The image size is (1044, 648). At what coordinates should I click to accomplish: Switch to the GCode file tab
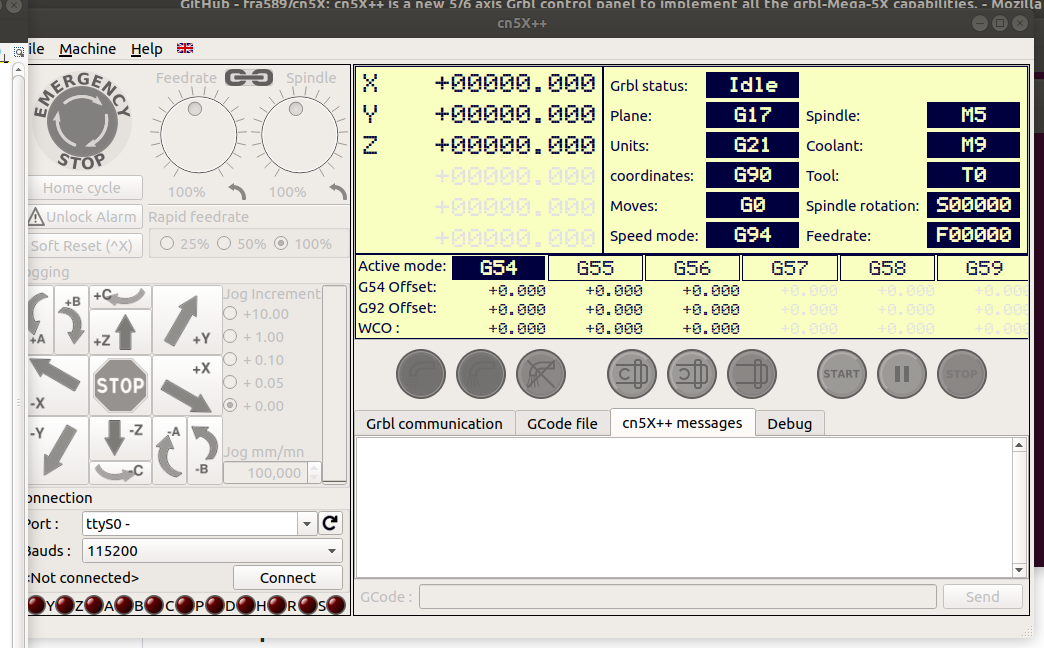tap(562, 423)
